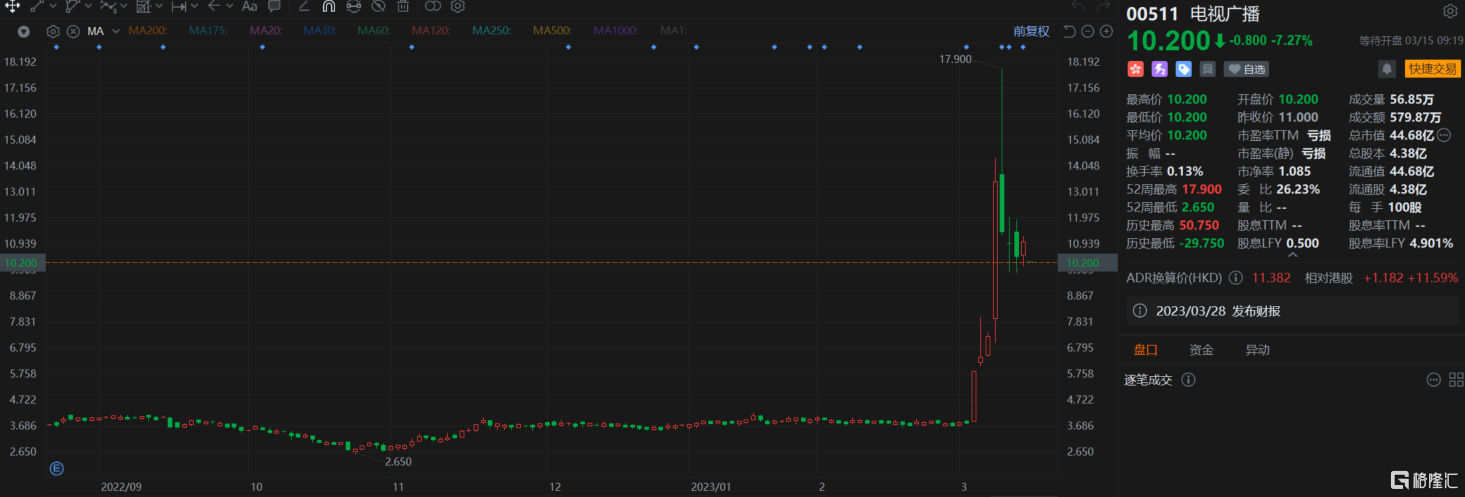Select the polygon shape drawing tool
The width and height of the screenshot is (1465, 497).
[73, 6]
